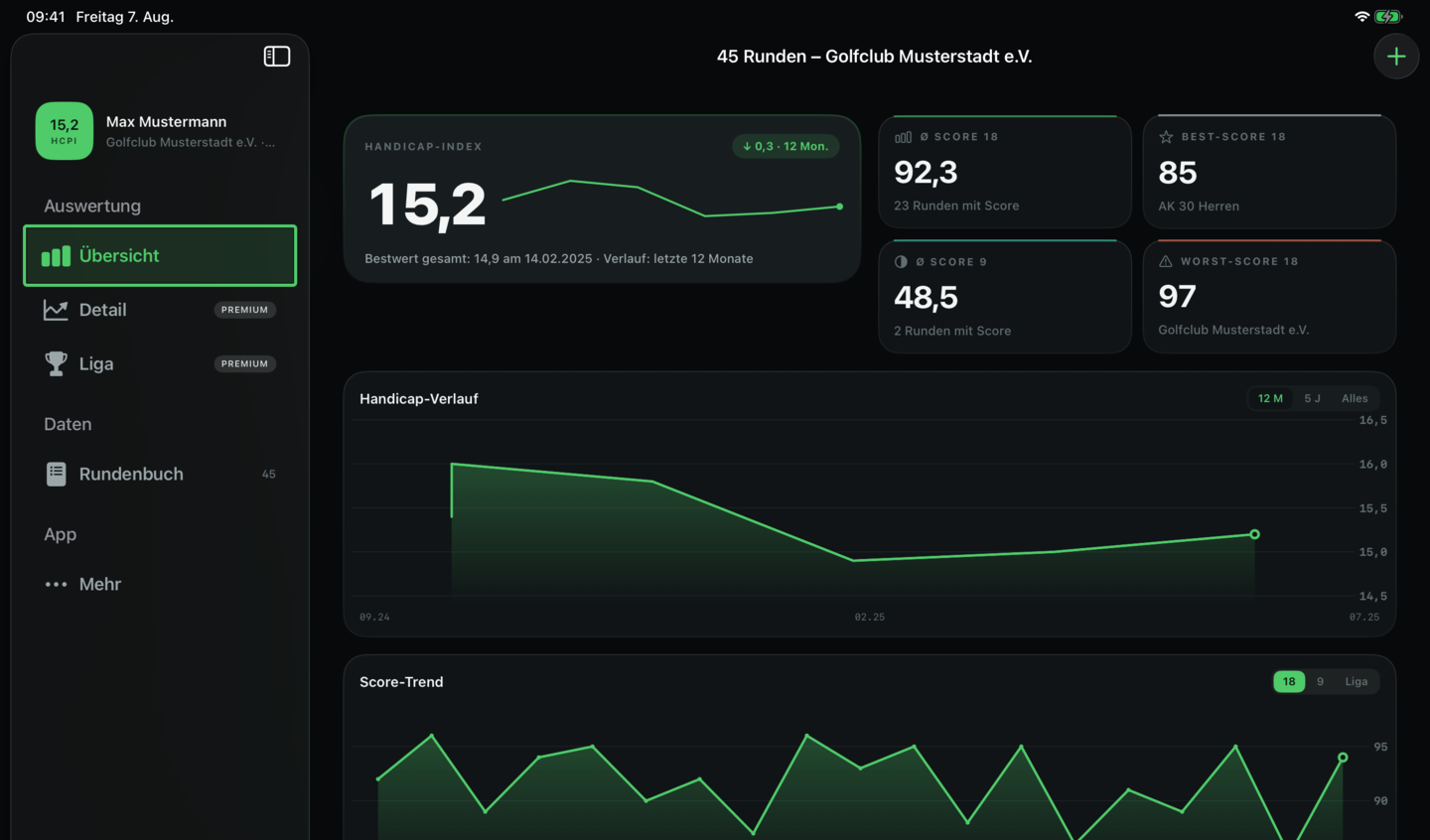Tap the 0,3 · 12 Mon. trend badge
This screenshot has height=840, width=1430.
tap(786, 146)
